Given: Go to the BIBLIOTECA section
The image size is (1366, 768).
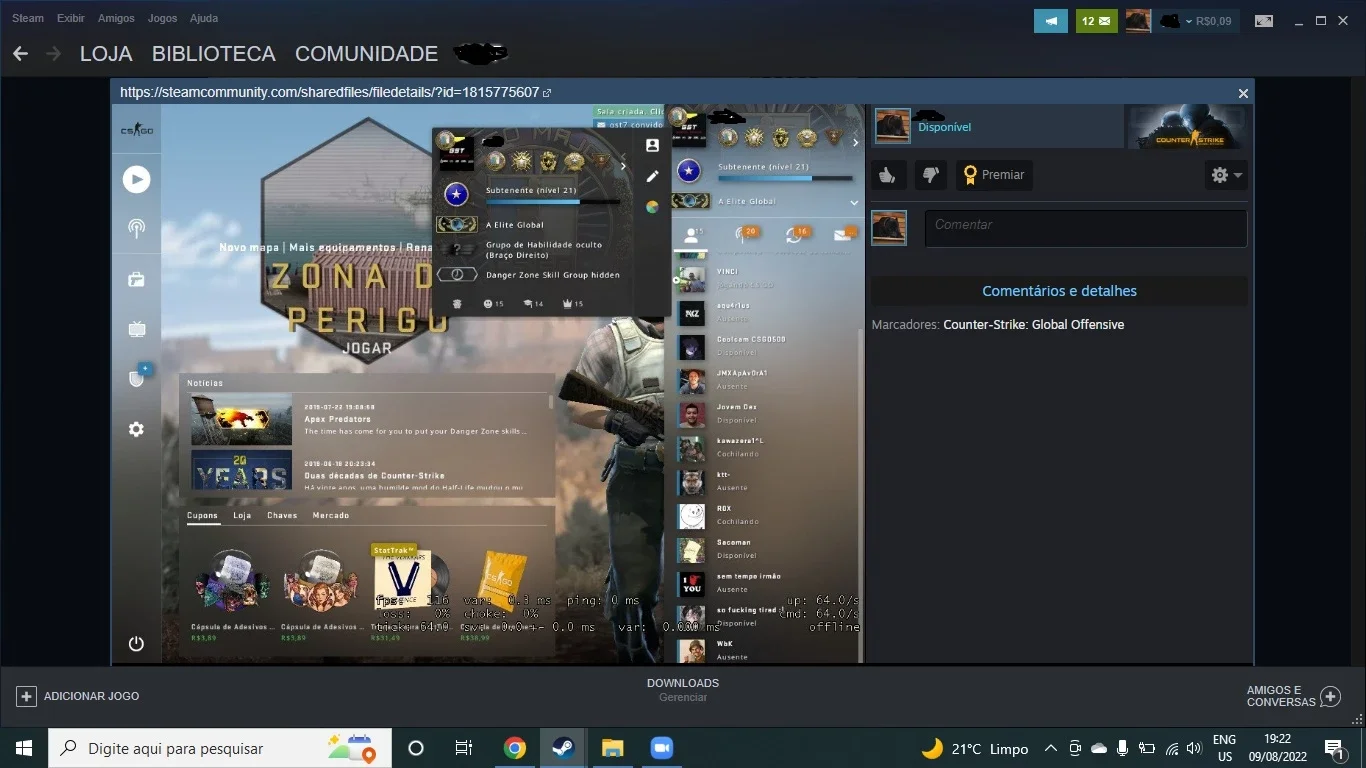Looking at the screenshot, I should pos(214,54).
